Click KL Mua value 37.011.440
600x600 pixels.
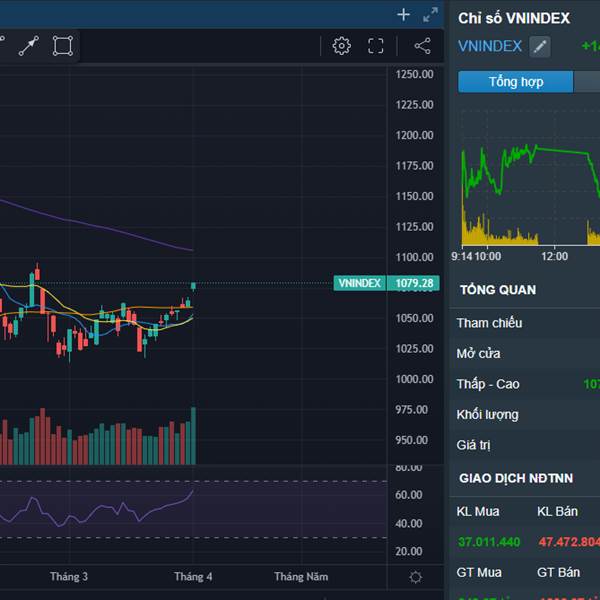(489, 542)
